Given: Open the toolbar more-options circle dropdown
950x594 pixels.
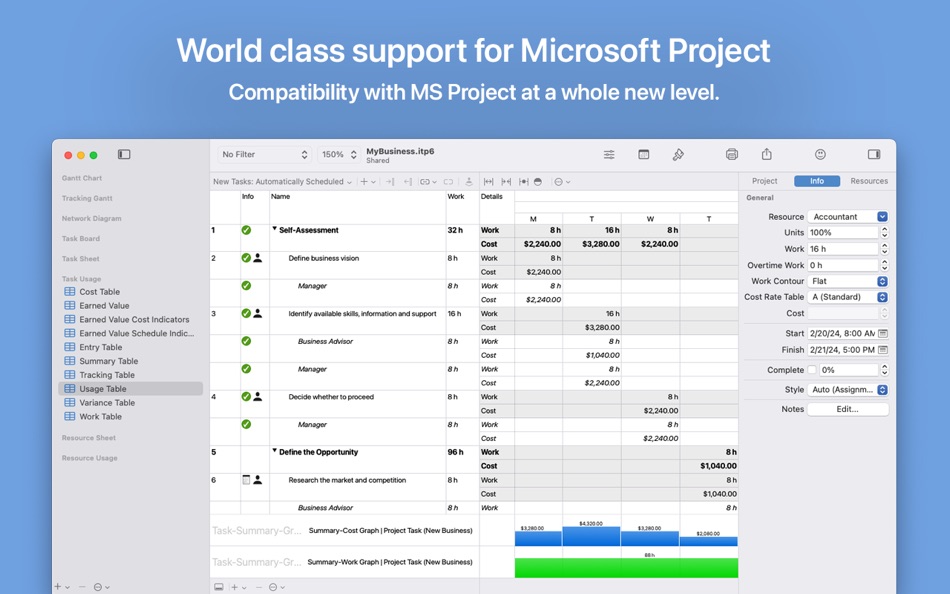Looking at the screenshot, I should pos(562,182).
